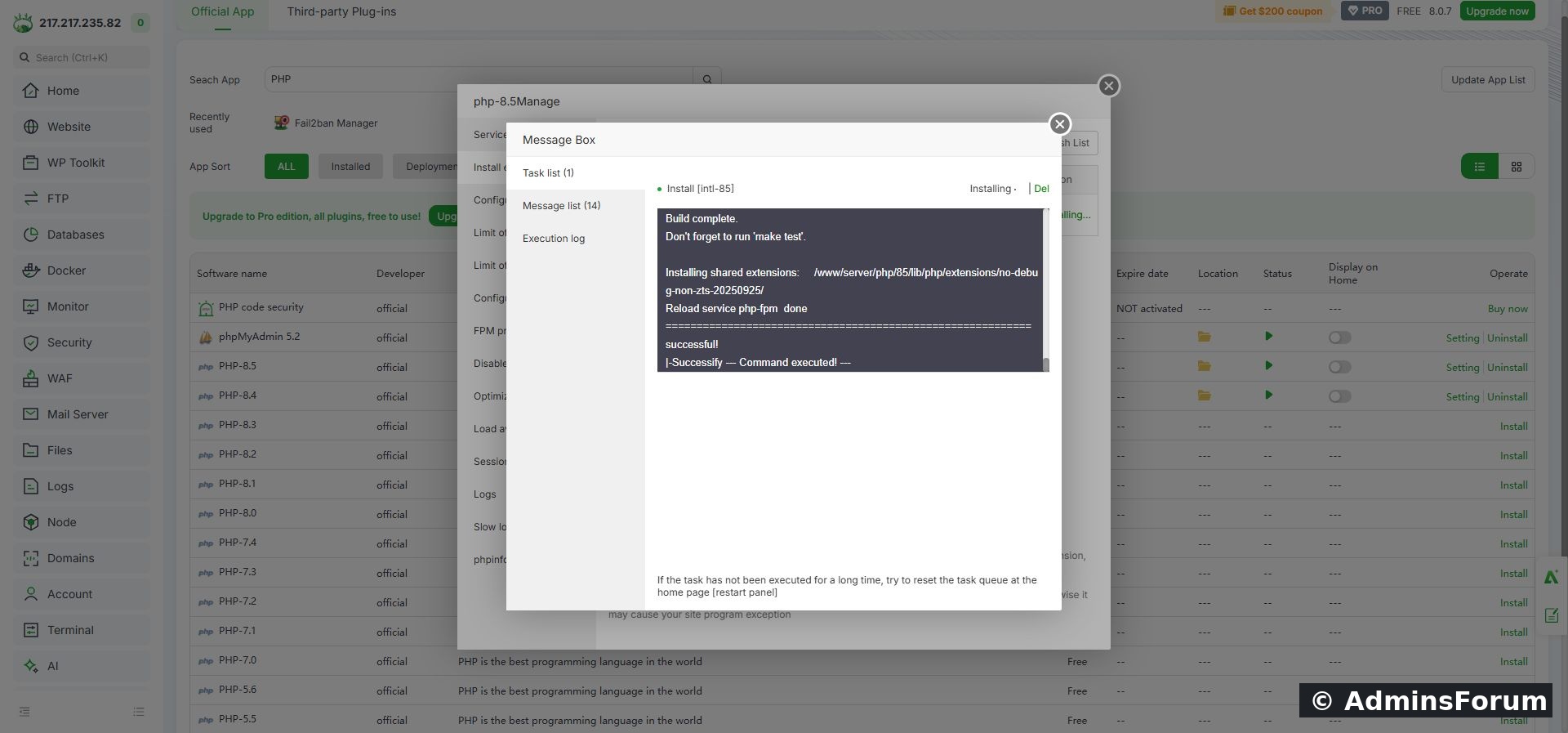Filter apps by ALL
Screen dimensions: 1568x733
tap(286, 167)
